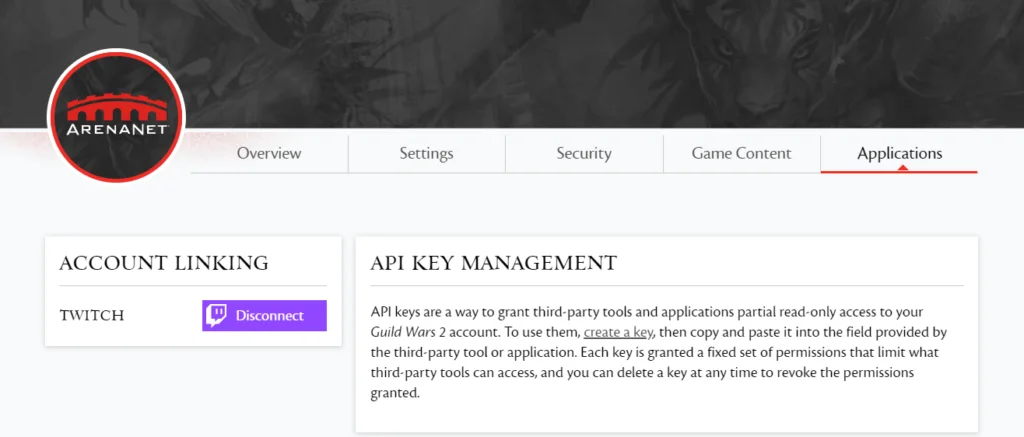Click the 'Guild Wars 2' italic text

pyautogui.click(x=408, y=332)
